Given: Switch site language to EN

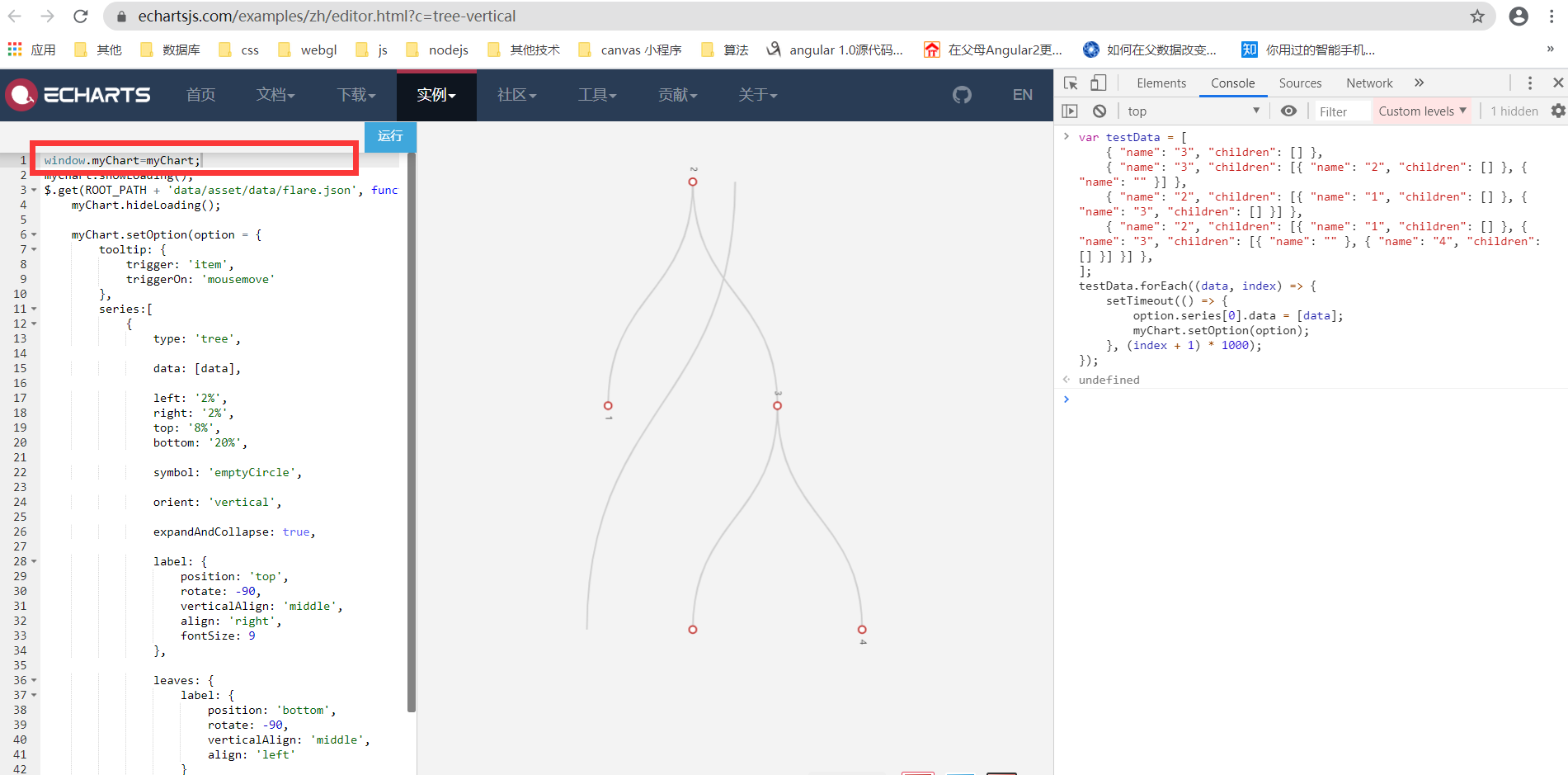Looking at the screenshot, I should [x=1022, y=95].
